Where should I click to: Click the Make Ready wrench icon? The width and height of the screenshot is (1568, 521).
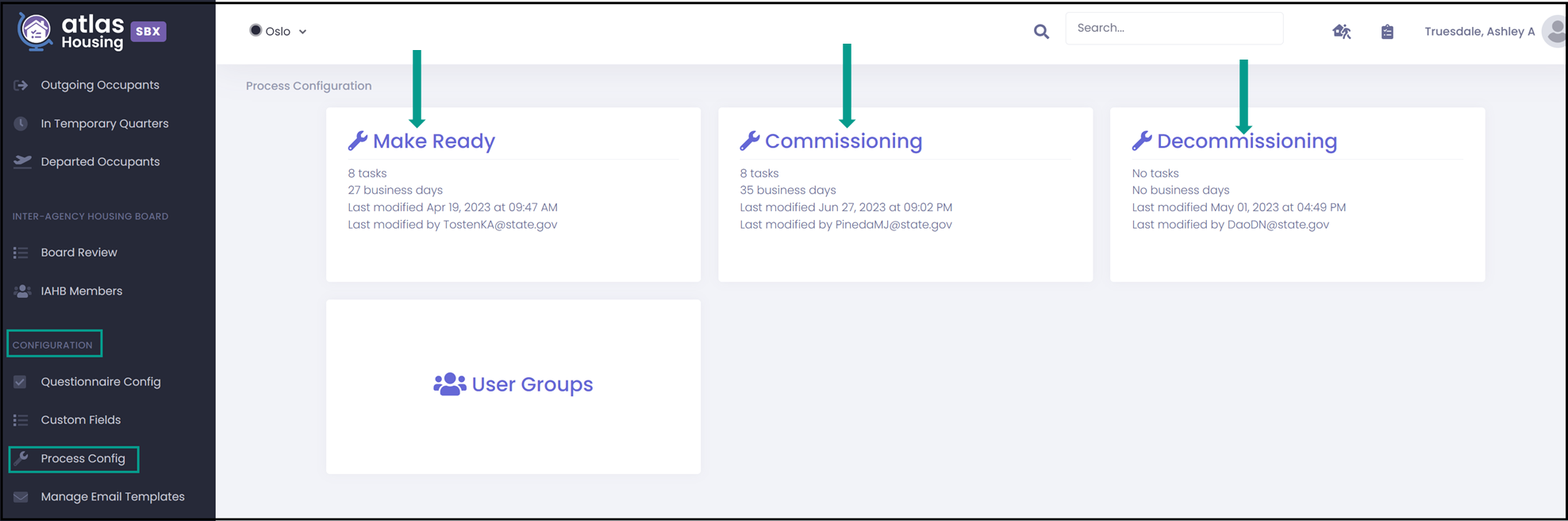(358, 141)
